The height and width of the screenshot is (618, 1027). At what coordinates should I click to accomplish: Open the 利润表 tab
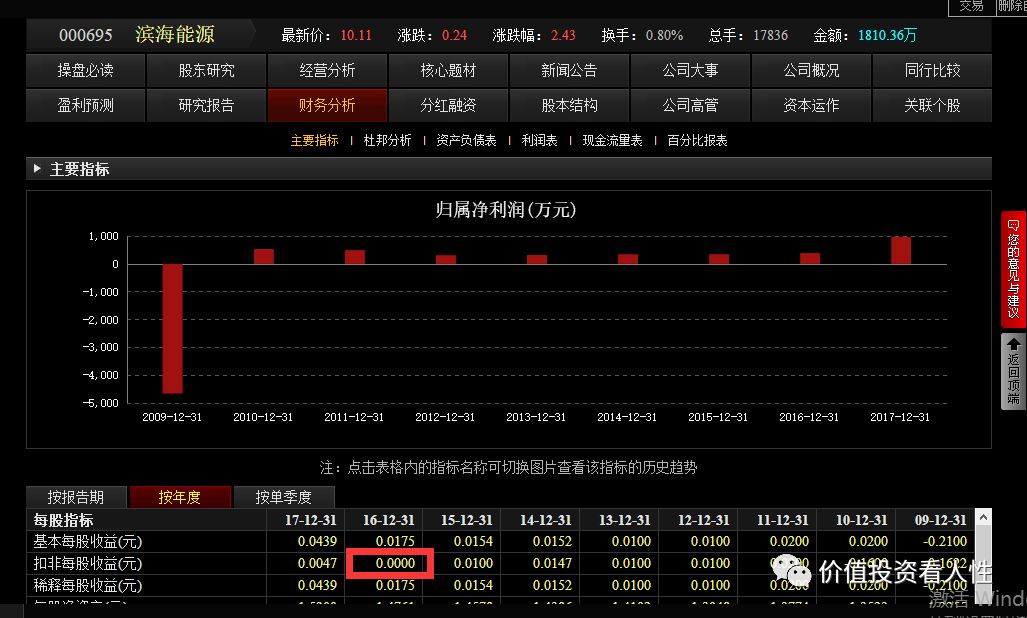(x=539, y=140)
